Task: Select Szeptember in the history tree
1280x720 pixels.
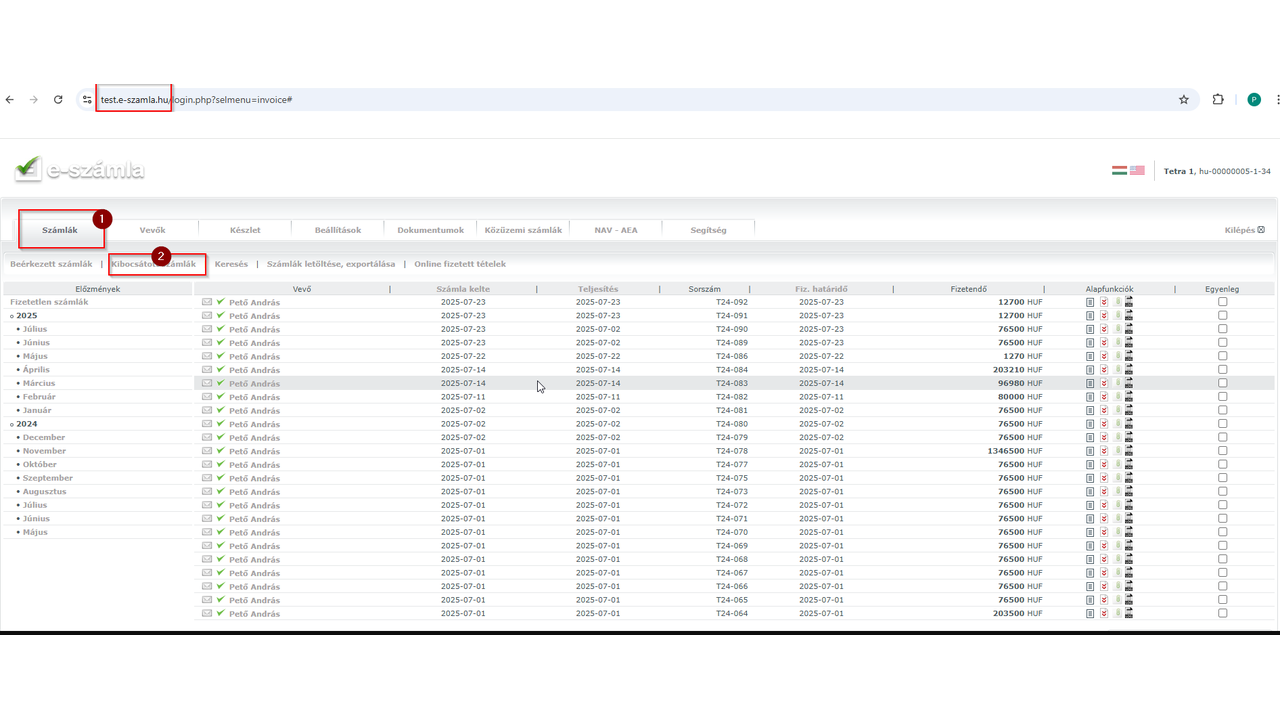Action: 47,478
